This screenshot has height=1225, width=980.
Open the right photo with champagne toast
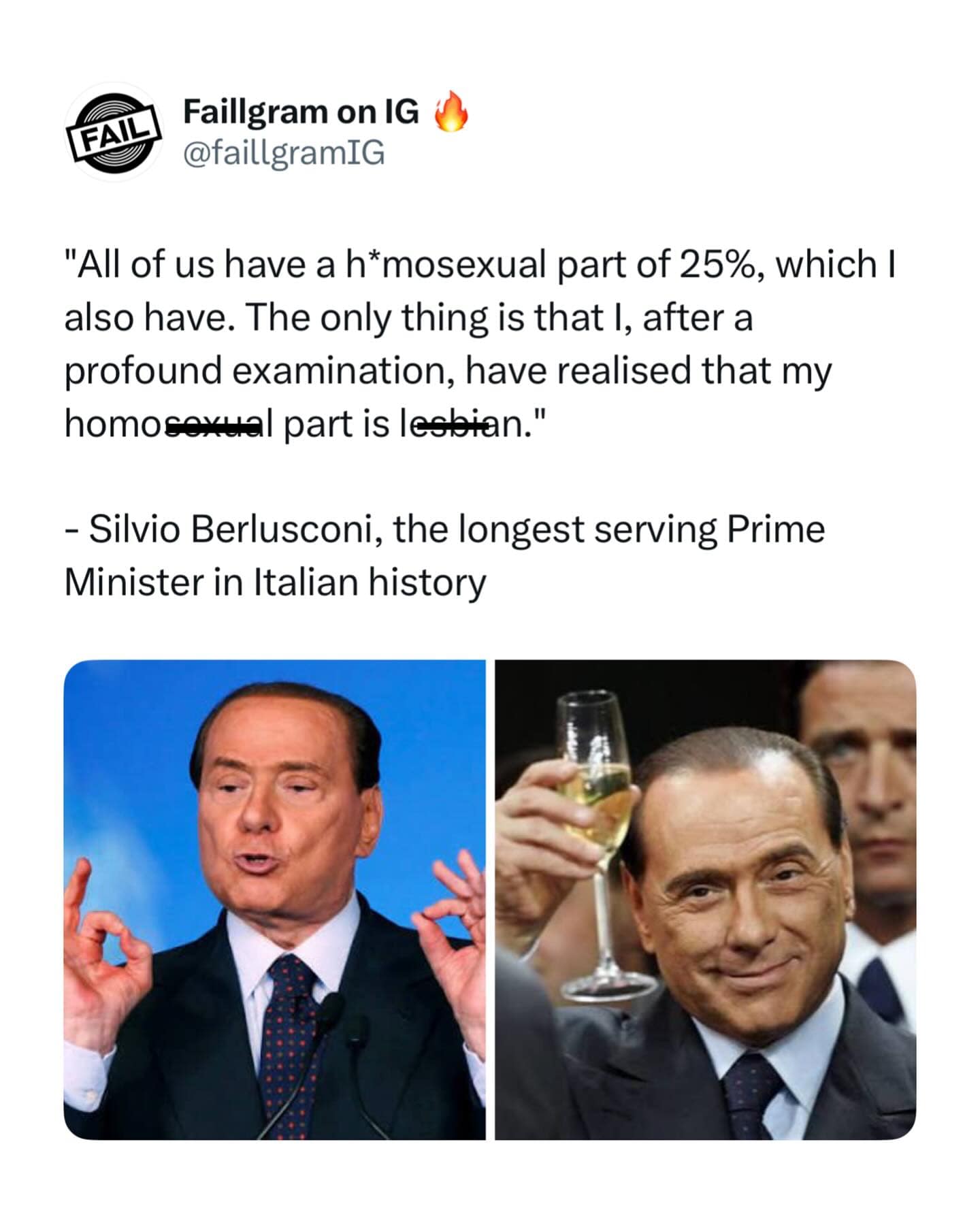coord(705,900)
